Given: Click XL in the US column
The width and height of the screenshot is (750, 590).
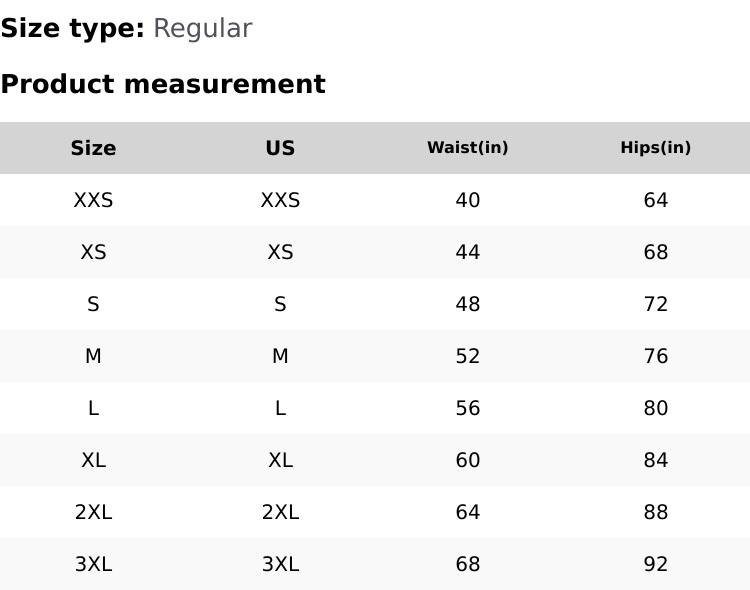Looking at the screenshot, I should (x=280, y=460).
